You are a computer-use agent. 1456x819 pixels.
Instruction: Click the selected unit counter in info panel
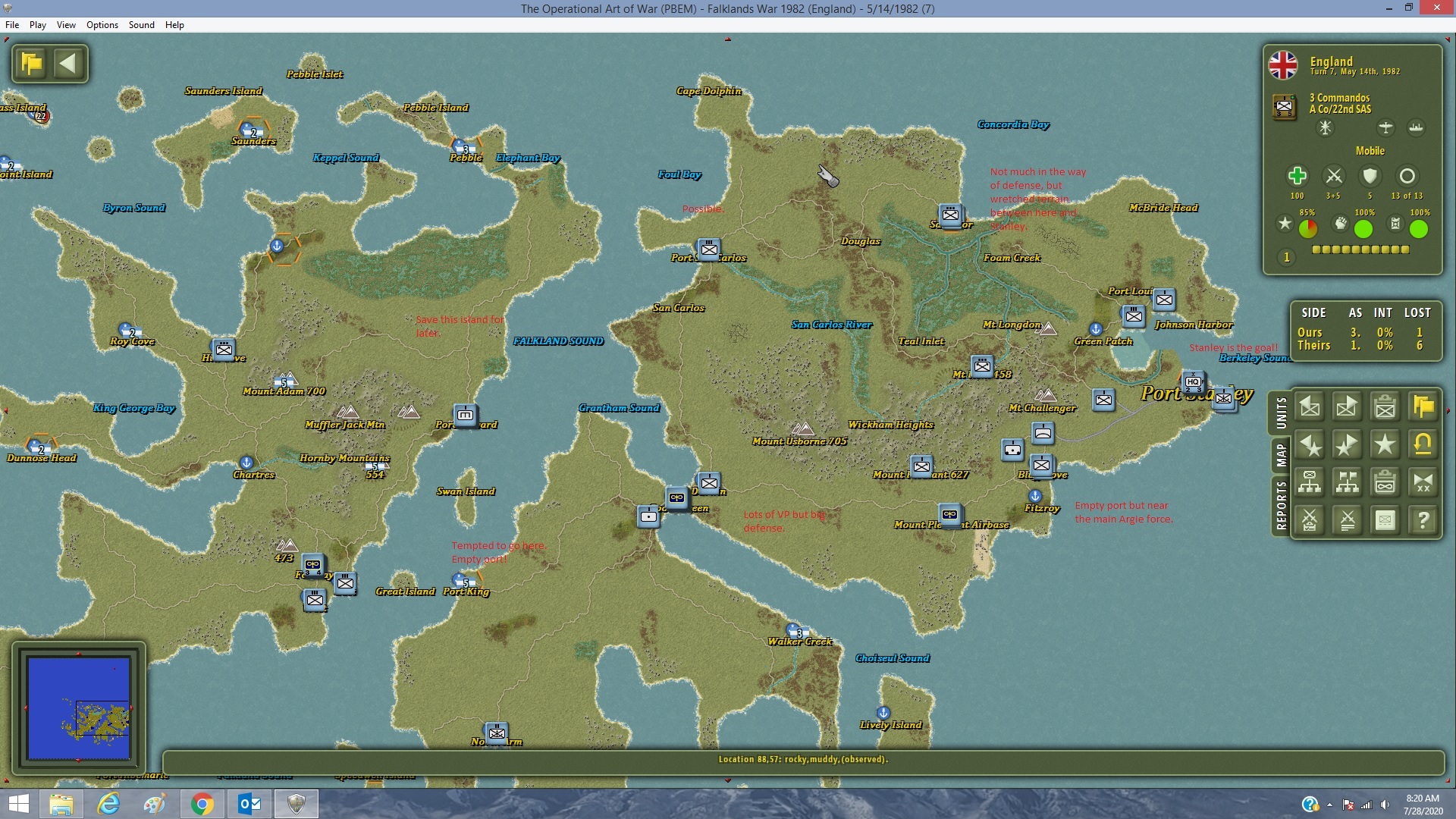click(1284, 107)
